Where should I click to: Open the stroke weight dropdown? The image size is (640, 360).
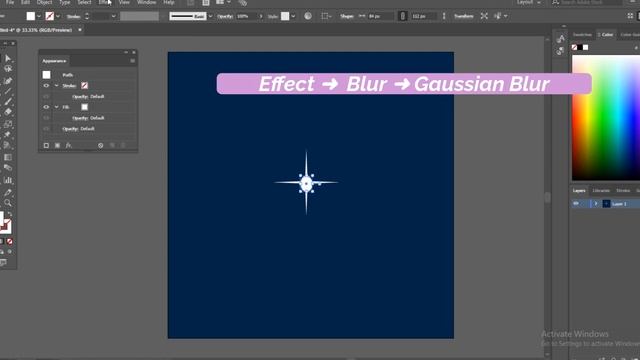(x=113, y=16)
